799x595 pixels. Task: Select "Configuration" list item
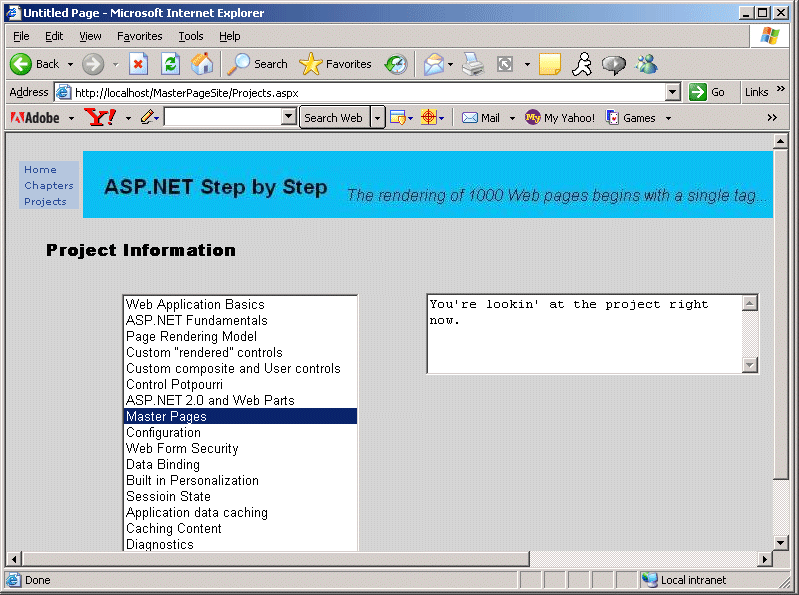[241, 432]
